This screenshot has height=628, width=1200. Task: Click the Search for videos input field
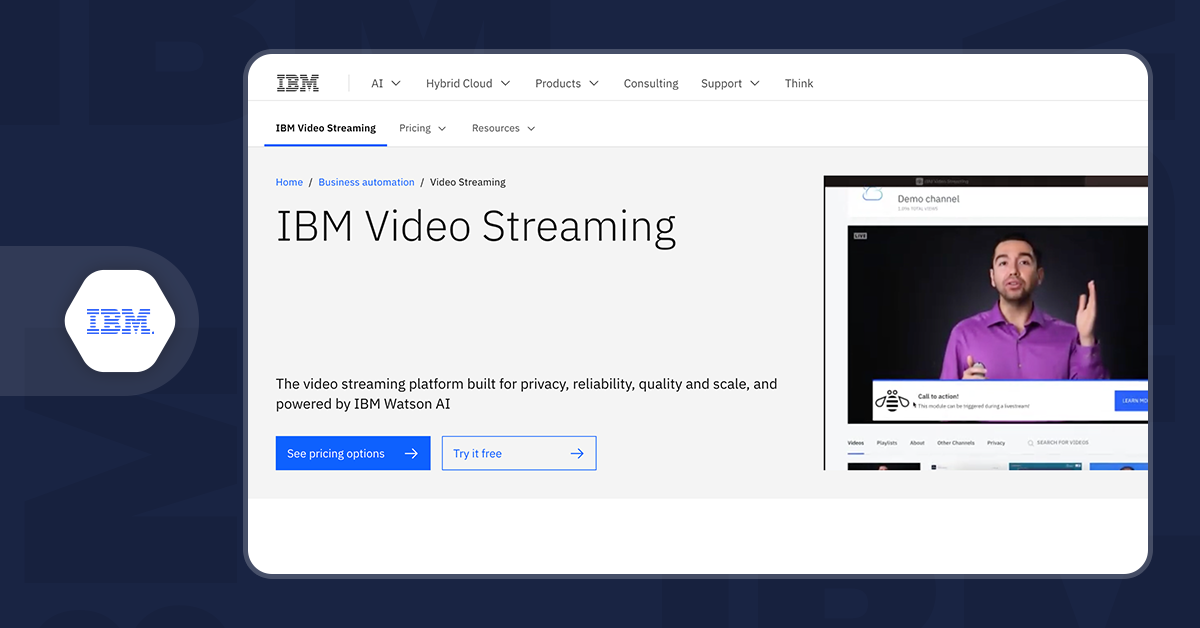tap(1063, 442)
